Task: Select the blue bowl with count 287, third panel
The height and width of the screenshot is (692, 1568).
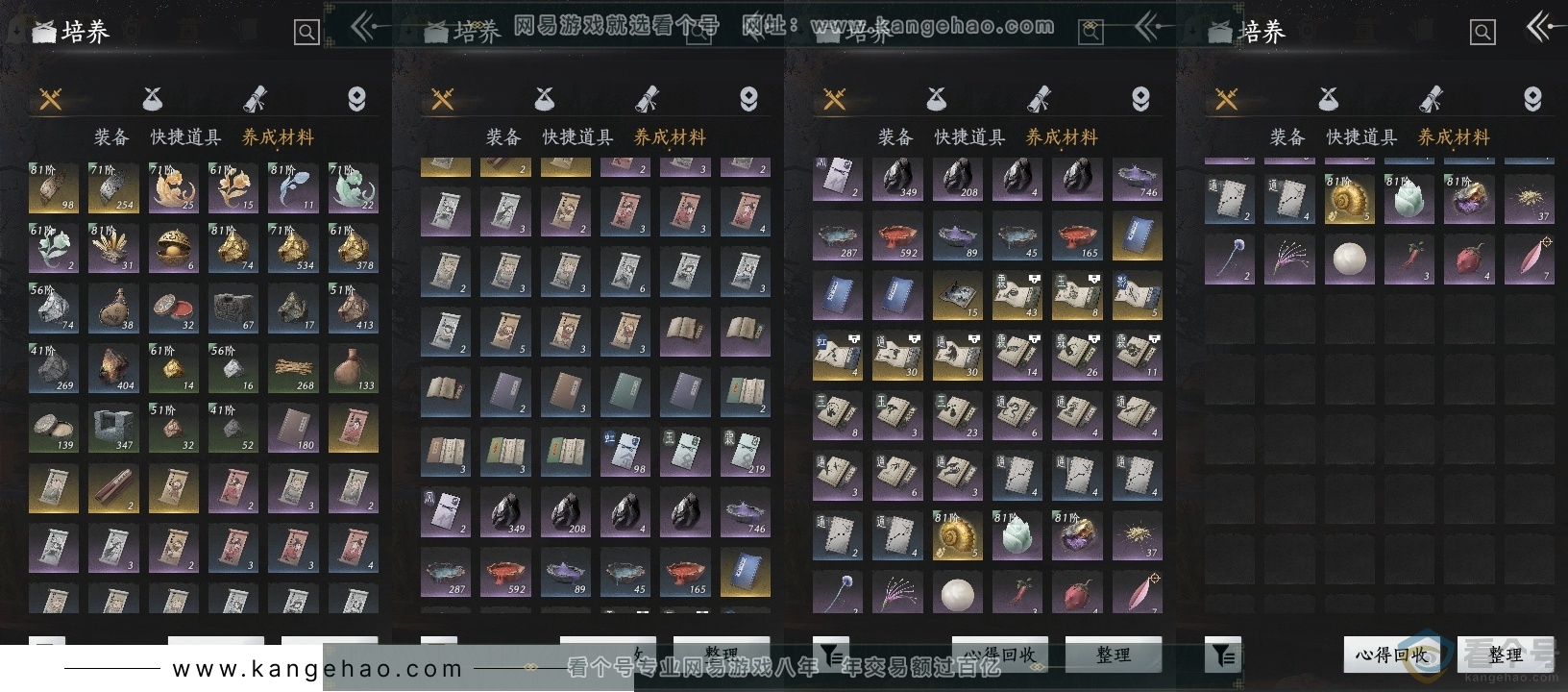Action: pyautogui.click(x=838, y=236)
